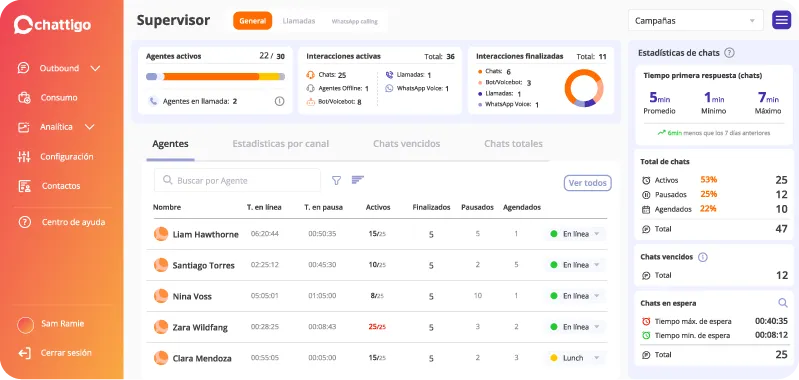Viewport: 799px width, 380px height.
Task: Click the Sam Ramie profile avatar
Action: point(25,324)
